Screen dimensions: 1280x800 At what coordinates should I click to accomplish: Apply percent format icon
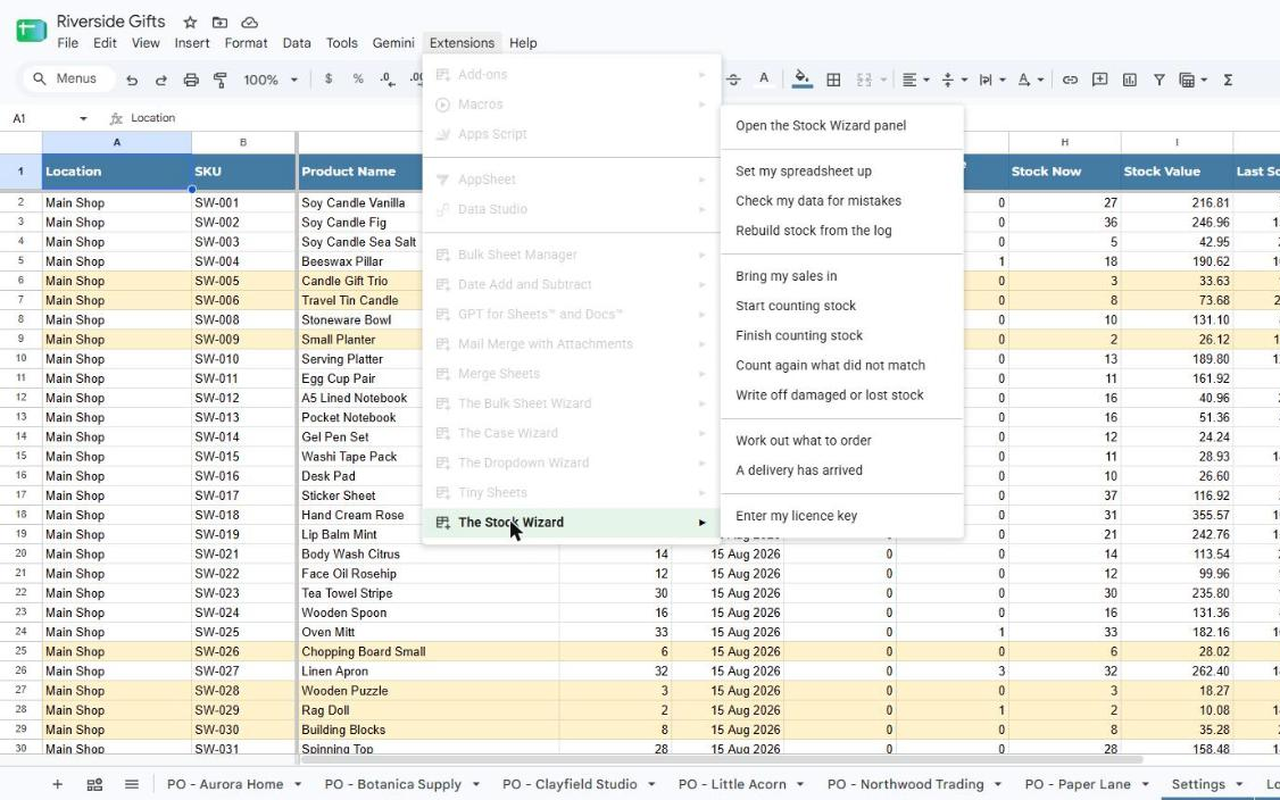tap(358, 79)
